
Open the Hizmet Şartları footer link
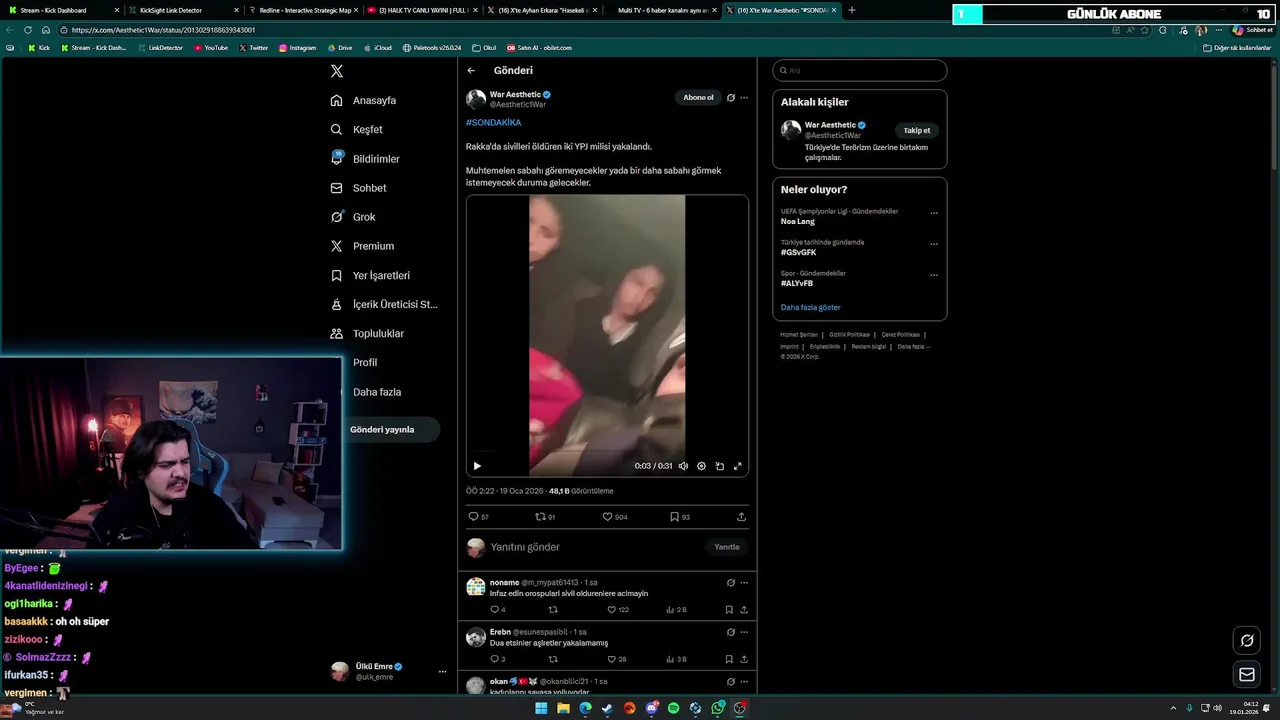coord(799,334)
